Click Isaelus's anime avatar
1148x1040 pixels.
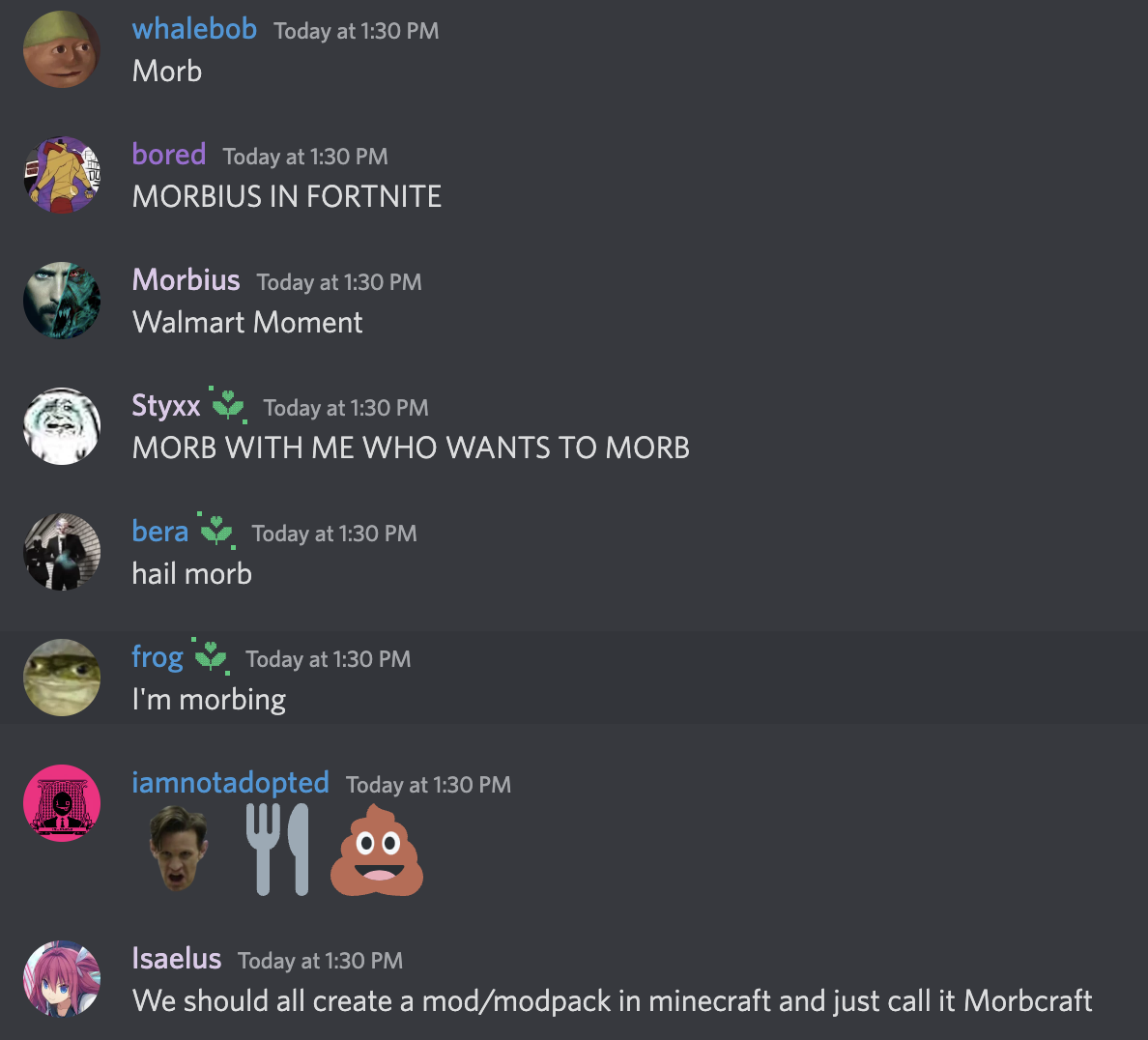click(62, 979)
